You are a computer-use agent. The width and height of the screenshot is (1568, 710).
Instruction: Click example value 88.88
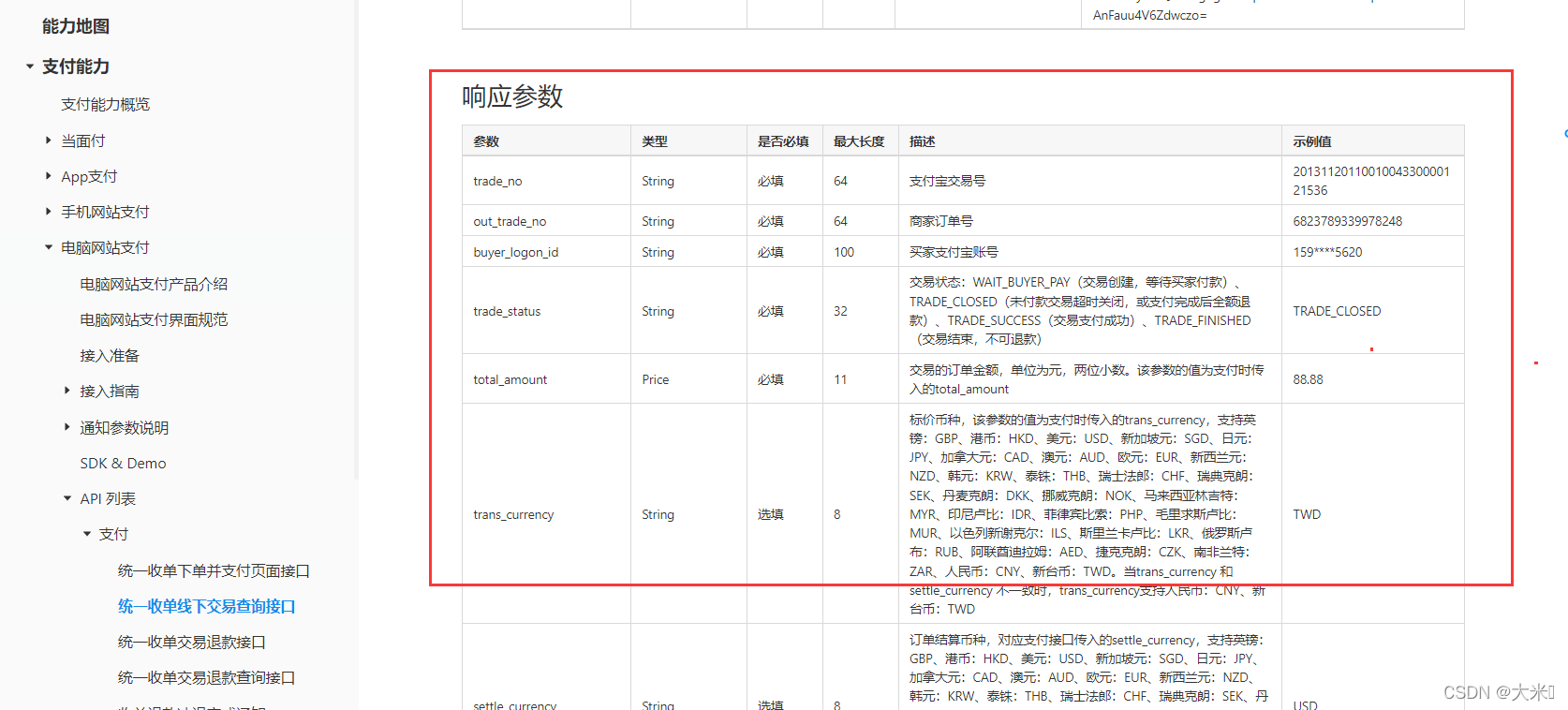click(1308, 379)
